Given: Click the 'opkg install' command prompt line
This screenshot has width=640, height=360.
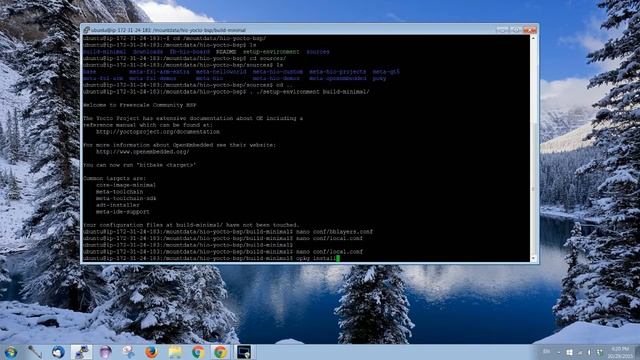Looking at the screenshot, I should coord(211,258).
